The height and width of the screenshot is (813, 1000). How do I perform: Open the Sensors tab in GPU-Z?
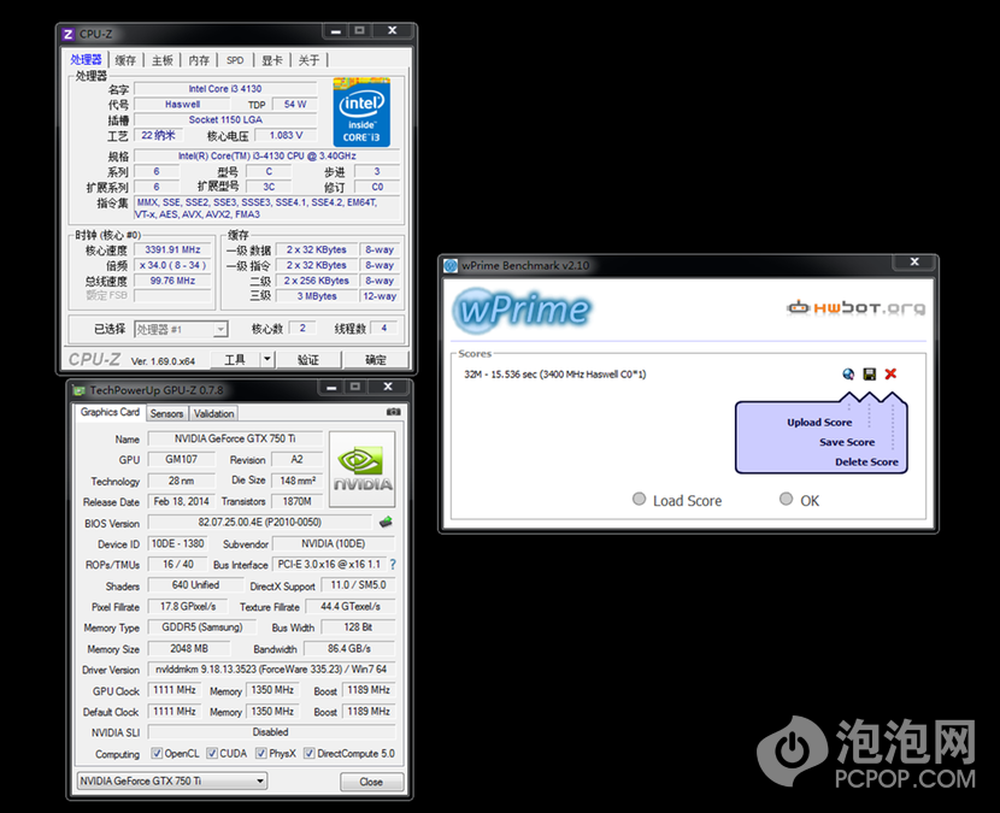[166, 413]
